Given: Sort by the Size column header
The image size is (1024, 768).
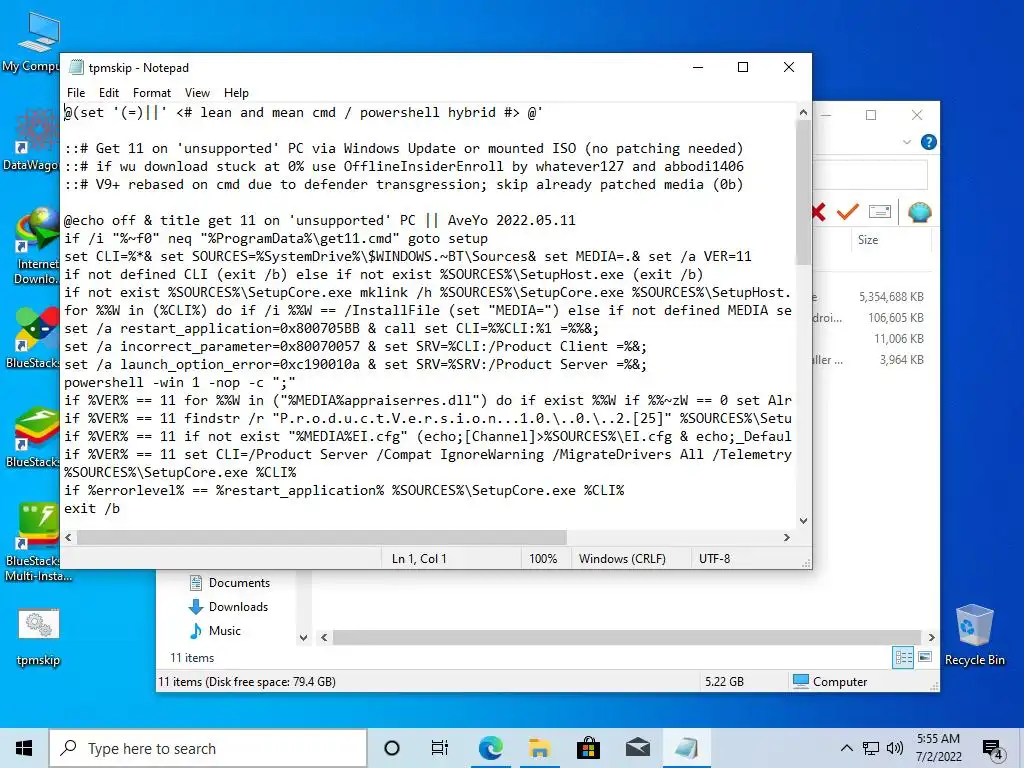Looking at the screenshot, I should click(868, 240).
